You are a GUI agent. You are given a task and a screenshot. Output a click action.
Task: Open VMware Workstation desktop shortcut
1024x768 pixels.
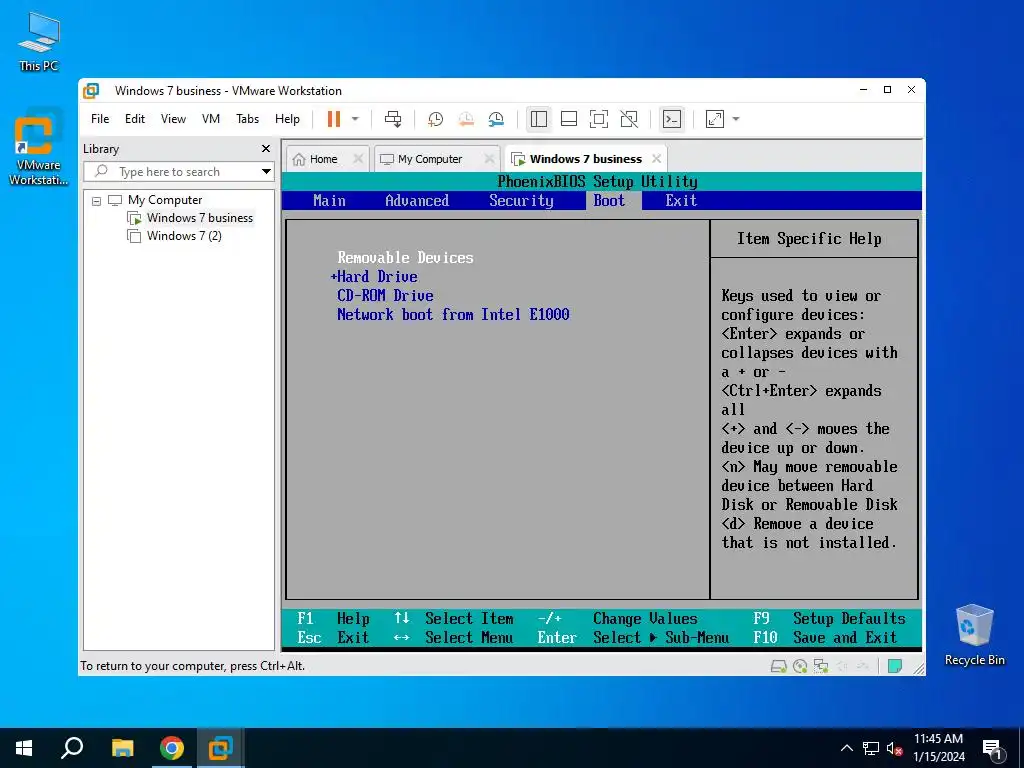(39, 148)
